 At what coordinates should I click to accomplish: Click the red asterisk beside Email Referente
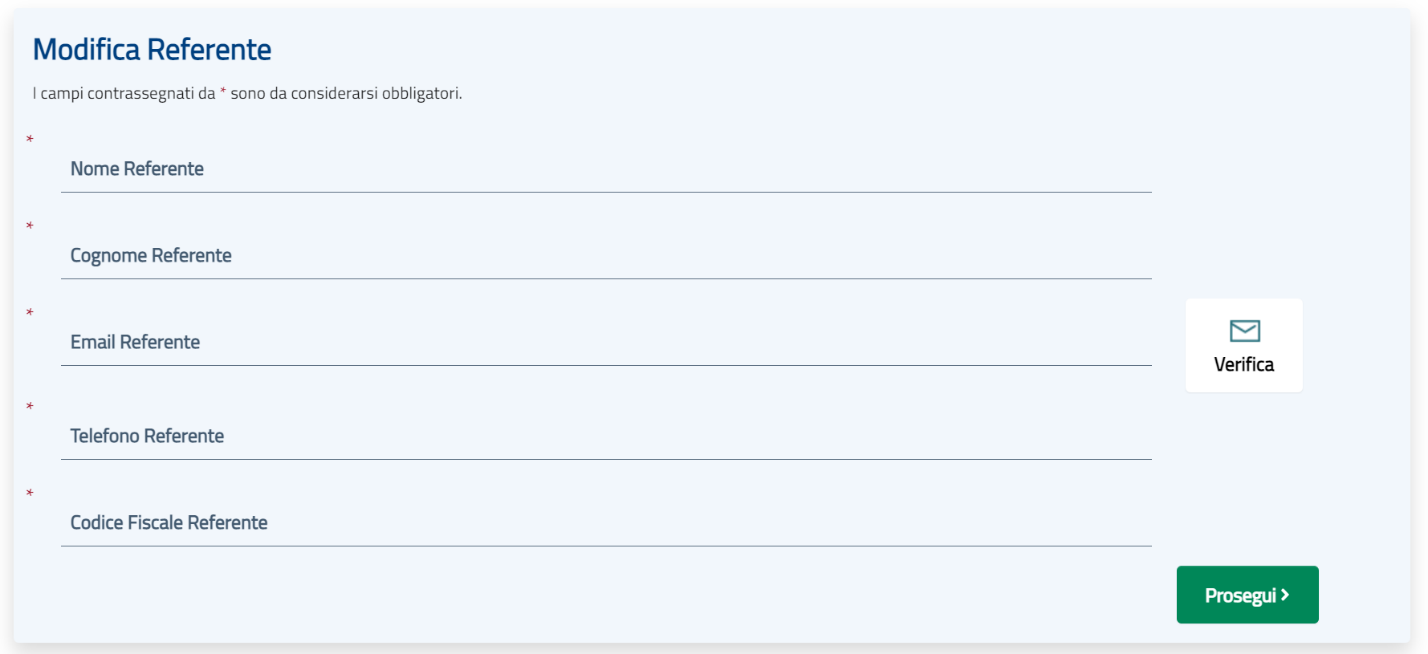click(x=30, y=314)
